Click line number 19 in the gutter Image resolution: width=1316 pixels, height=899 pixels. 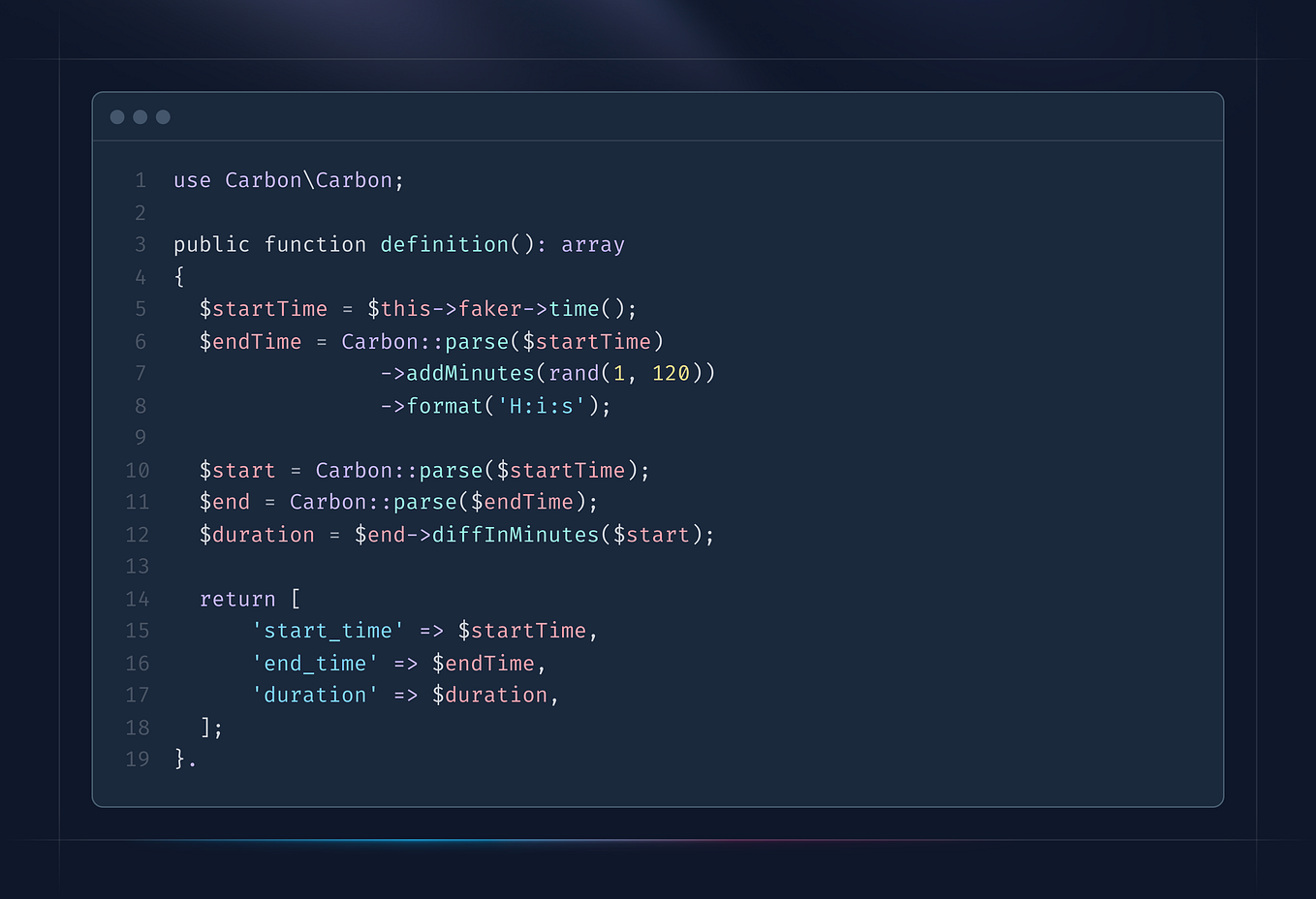[137, 759]
